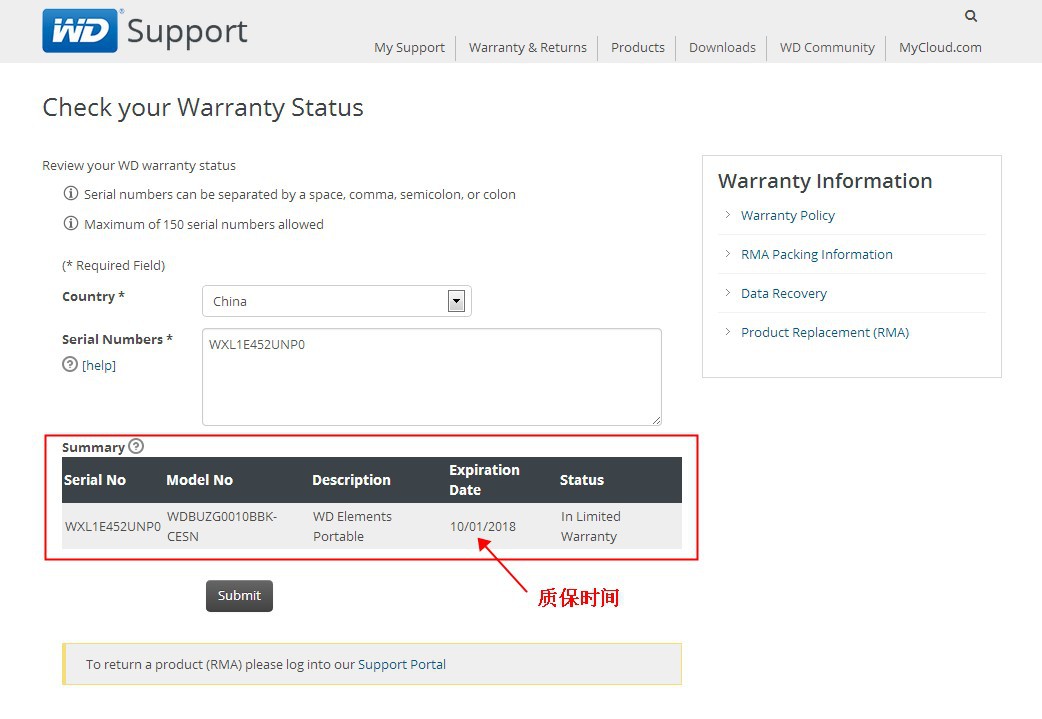Click the Submit button
The image size is (1042, 719).
(239, 595)
